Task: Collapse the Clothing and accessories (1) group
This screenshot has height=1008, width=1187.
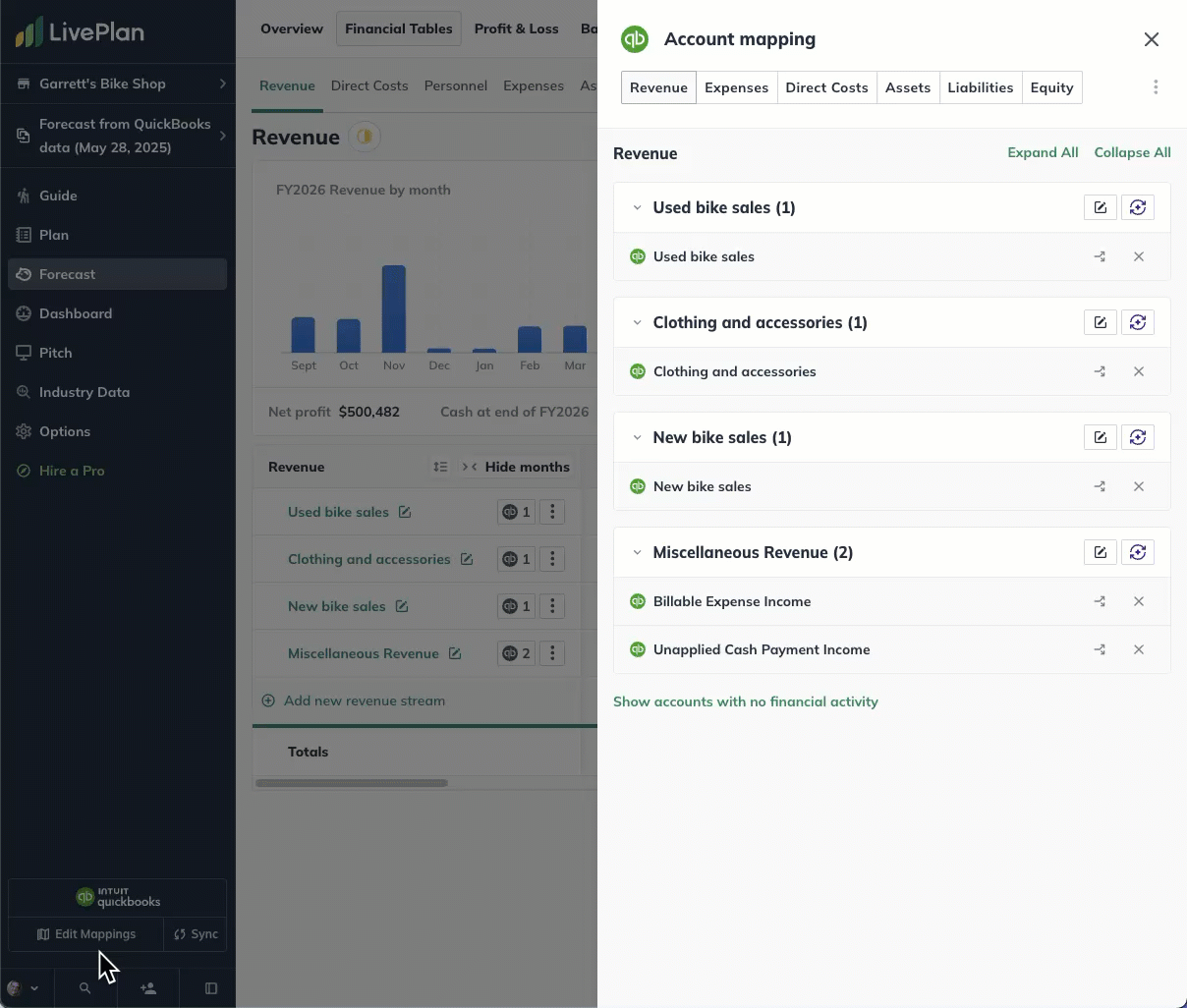Action: coord(637,322)
